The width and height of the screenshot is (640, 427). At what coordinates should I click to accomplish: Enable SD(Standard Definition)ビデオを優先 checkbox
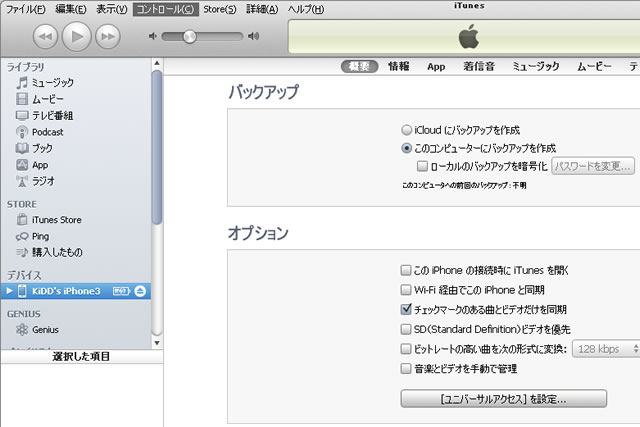pos(406,329)
